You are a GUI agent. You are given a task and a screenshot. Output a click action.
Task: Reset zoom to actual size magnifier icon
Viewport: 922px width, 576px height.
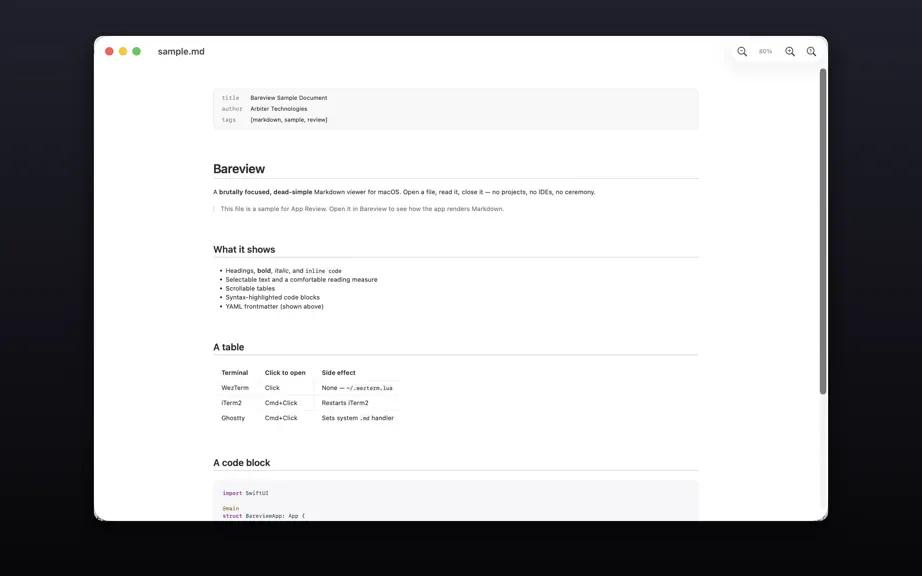811,52
